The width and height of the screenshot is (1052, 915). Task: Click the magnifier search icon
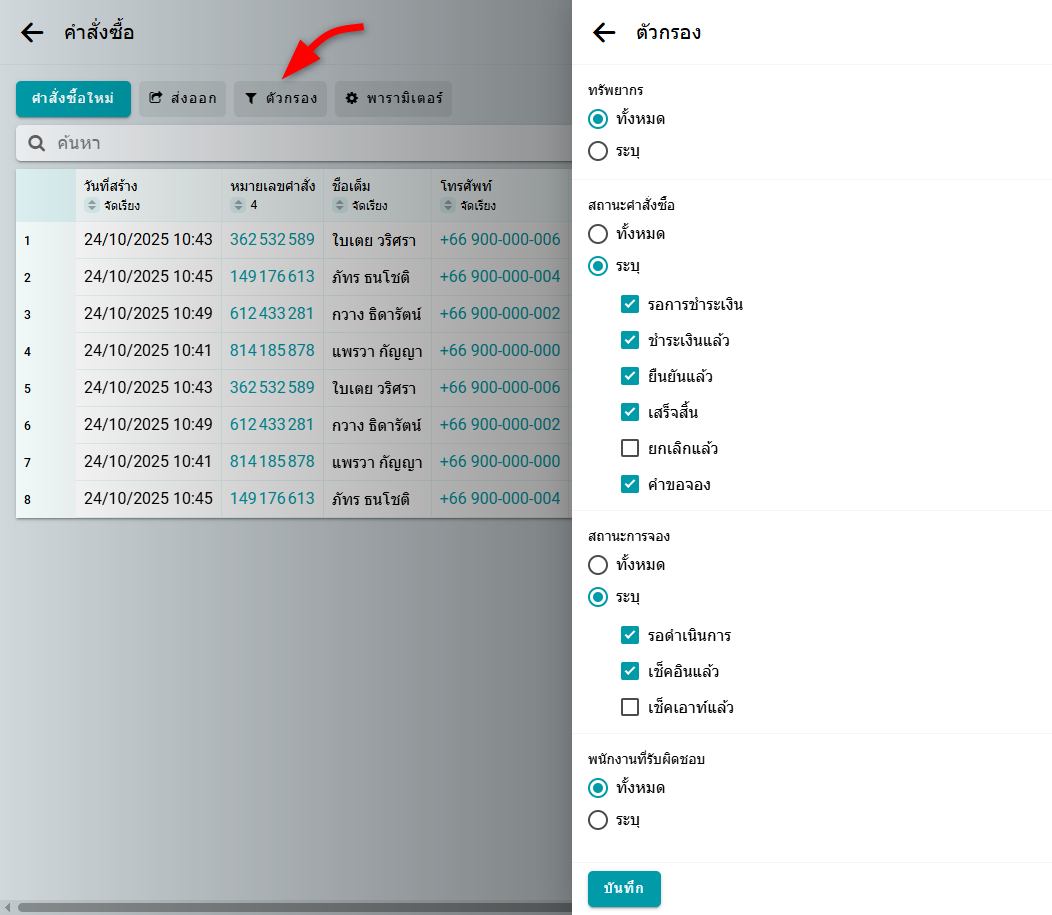(37, 144)
